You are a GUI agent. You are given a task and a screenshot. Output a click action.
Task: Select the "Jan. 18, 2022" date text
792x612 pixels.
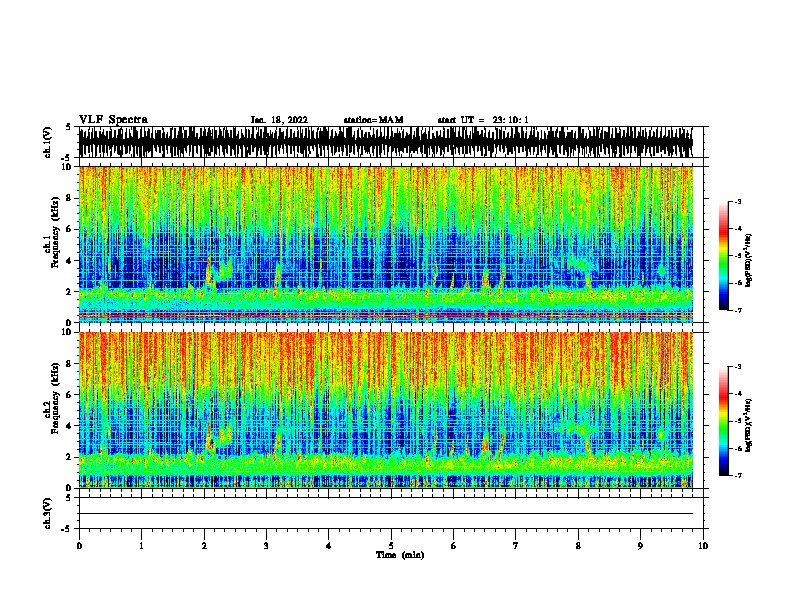[x=279, y=120]
